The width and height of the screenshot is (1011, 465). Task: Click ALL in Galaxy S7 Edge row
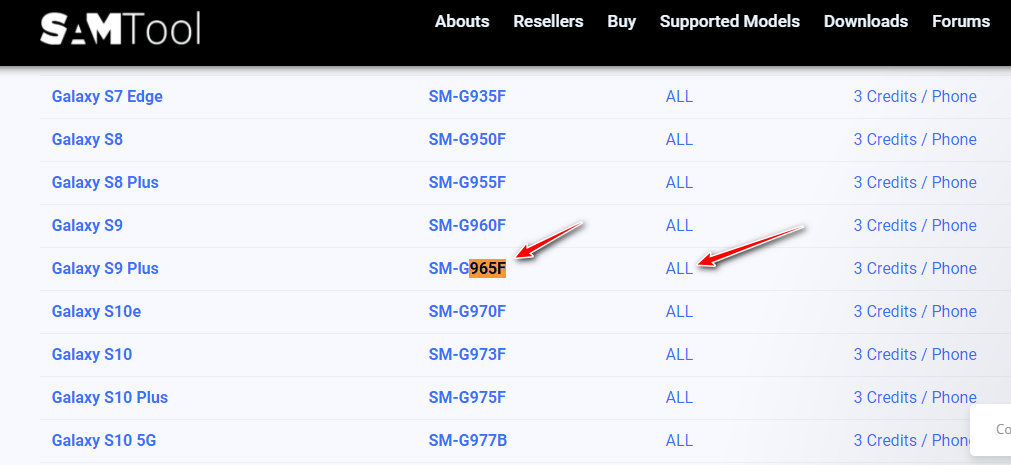pos(679,97)
